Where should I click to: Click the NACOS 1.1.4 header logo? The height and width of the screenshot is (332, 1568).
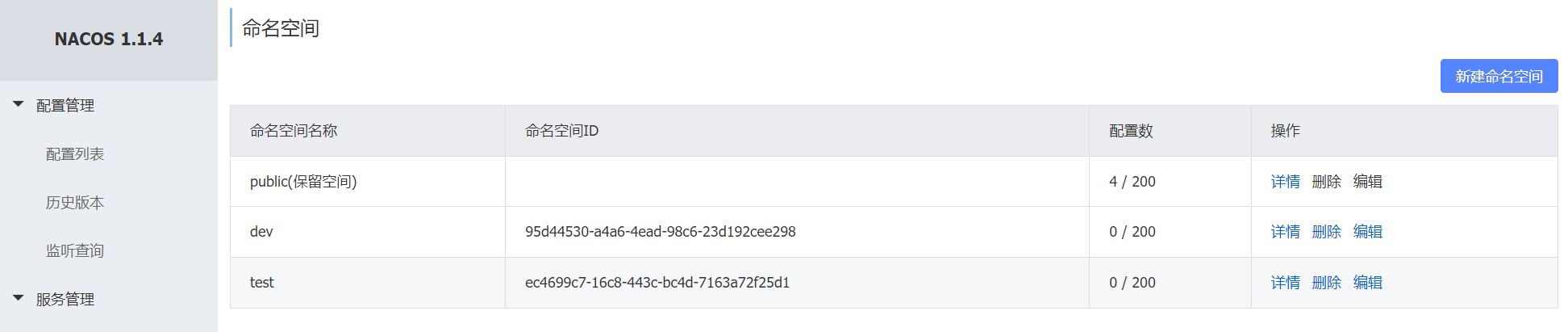tap(109, 39)
